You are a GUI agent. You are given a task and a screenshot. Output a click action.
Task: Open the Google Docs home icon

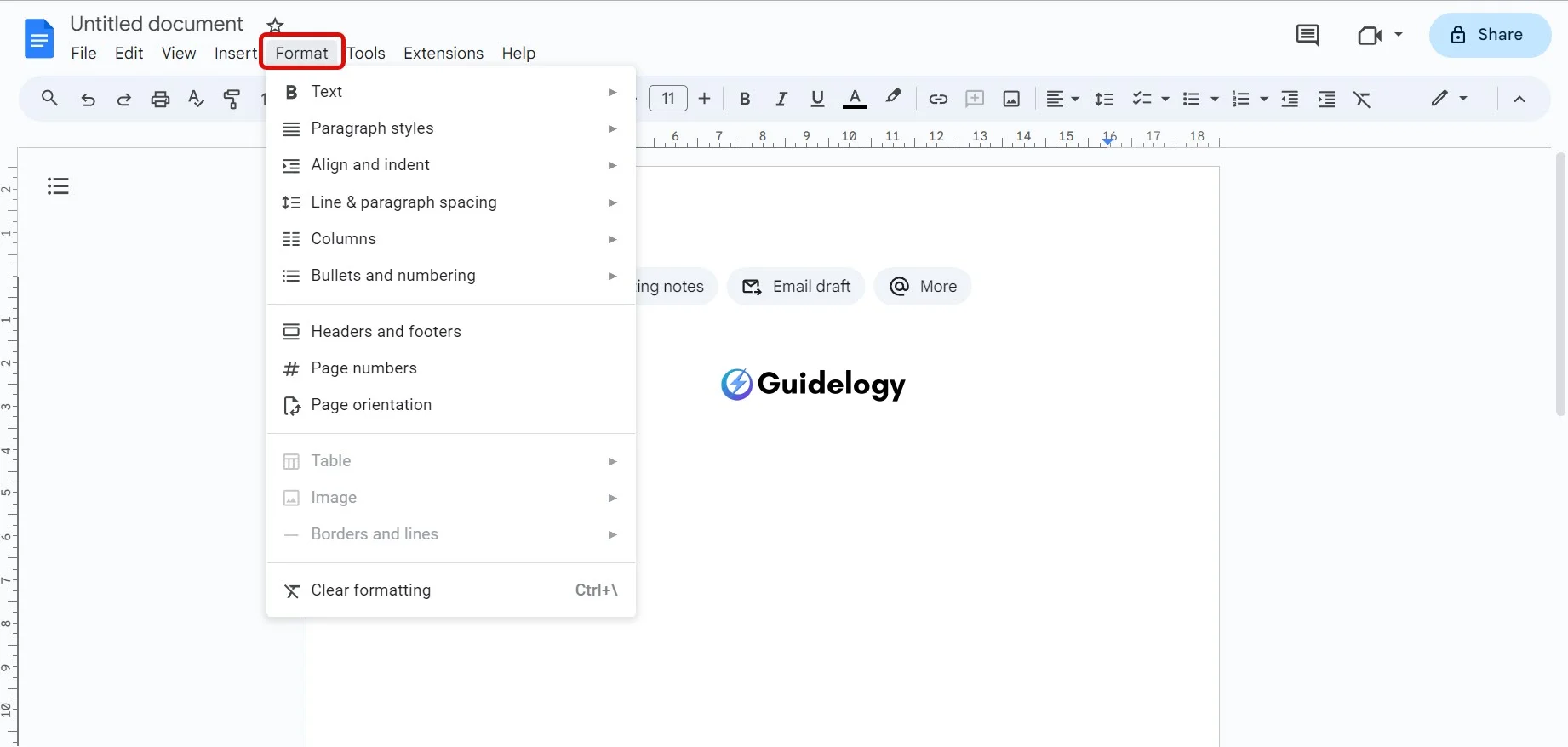[39, 39]
